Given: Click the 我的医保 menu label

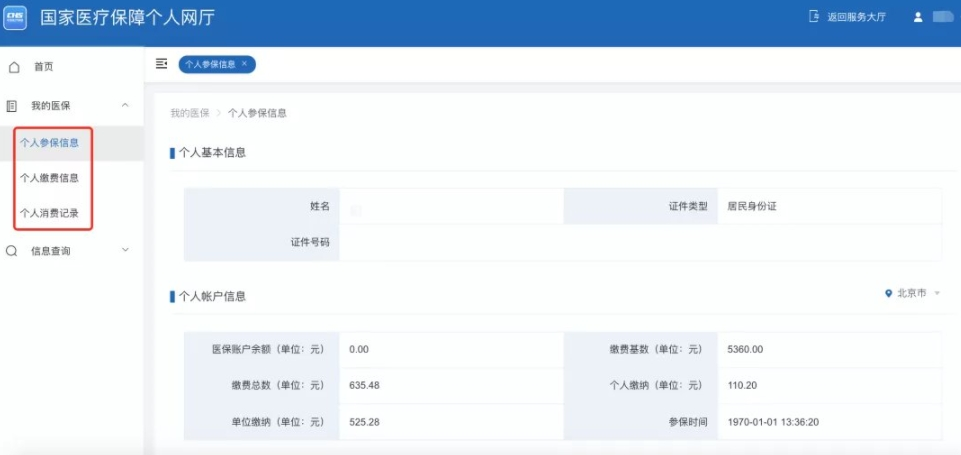Looking at the screenshot, I should [50, 106].
